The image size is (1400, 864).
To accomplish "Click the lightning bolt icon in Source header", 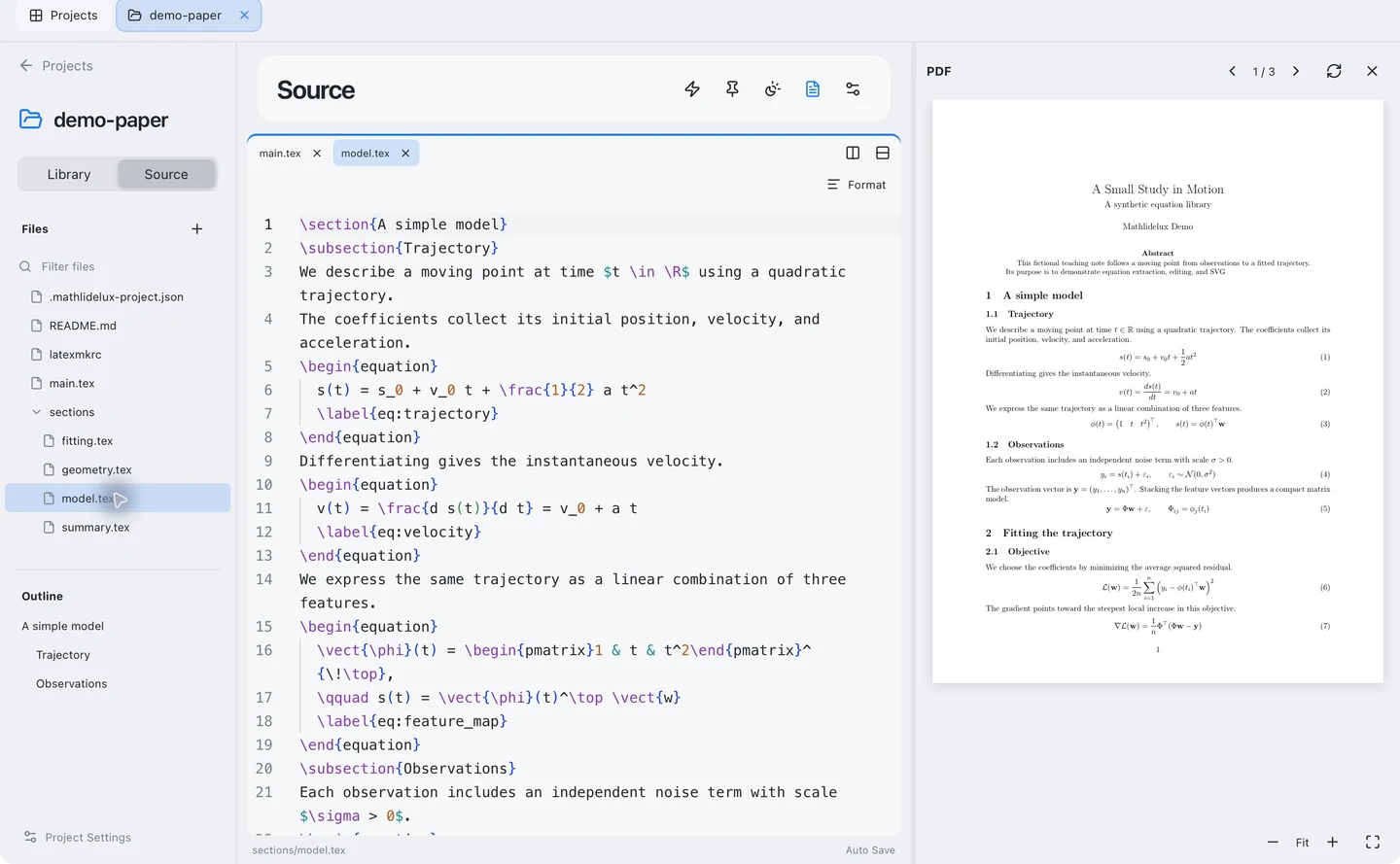I will point(692,89).
